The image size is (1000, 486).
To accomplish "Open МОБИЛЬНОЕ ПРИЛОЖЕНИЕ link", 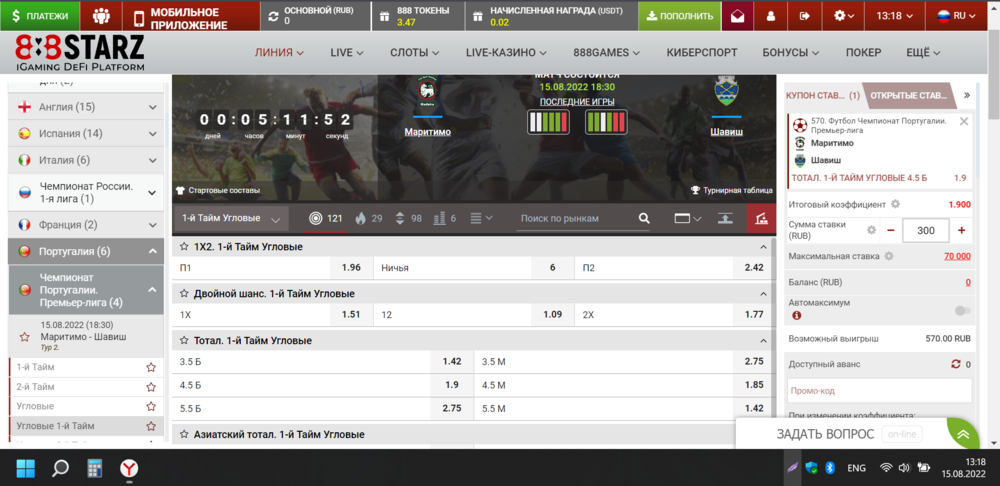I will [x=191, y=18].
